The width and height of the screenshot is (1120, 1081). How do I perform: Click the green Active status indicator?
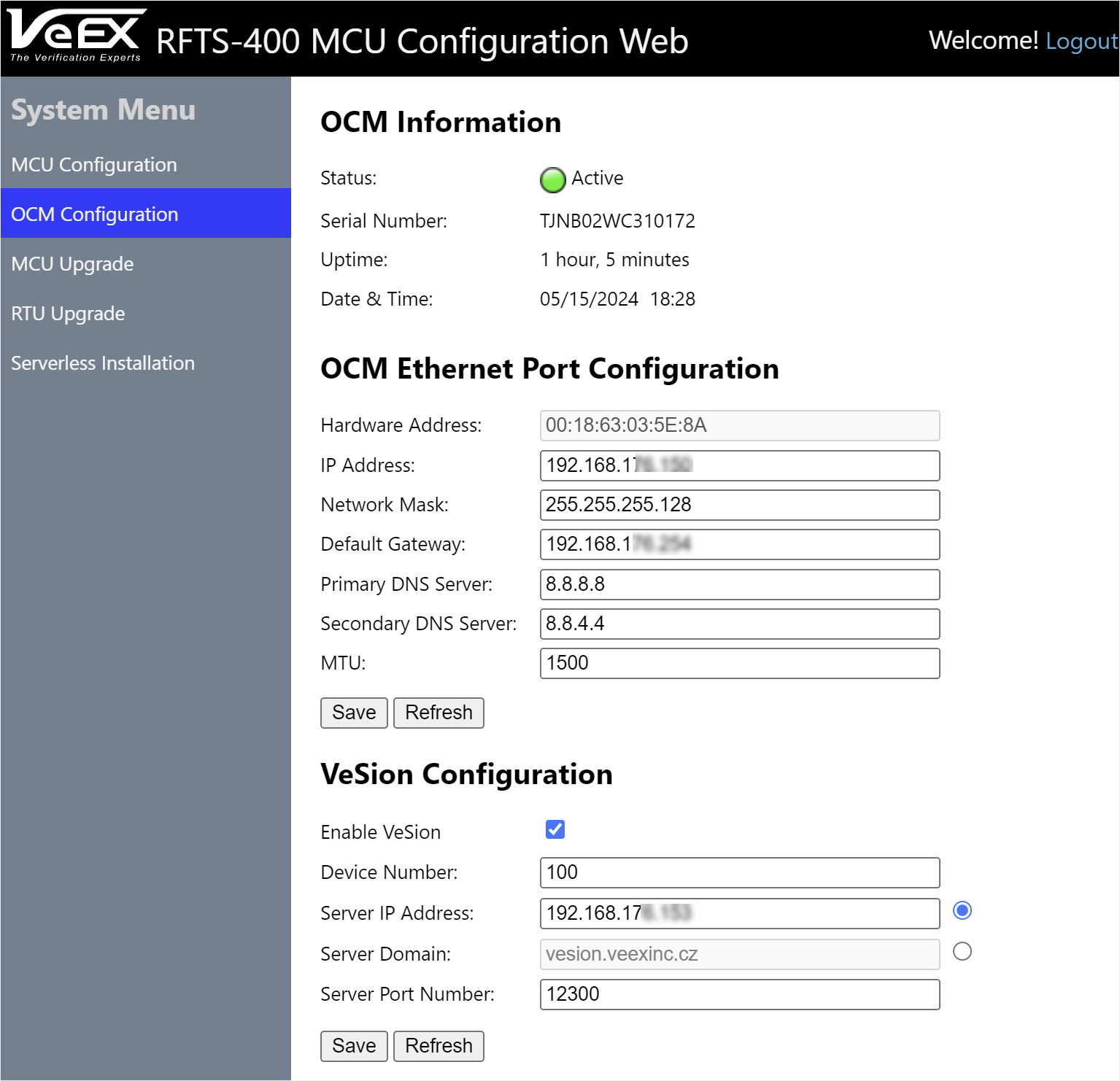552,179
